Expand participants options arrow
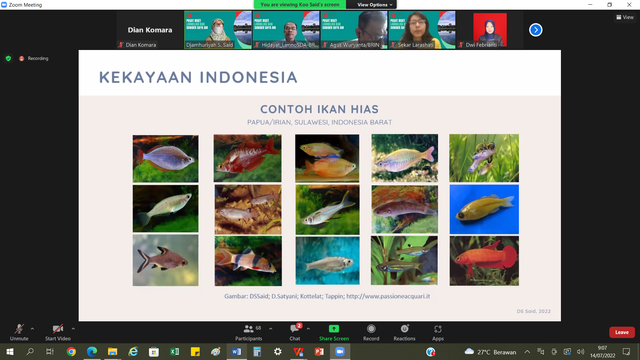 (270, 329)
